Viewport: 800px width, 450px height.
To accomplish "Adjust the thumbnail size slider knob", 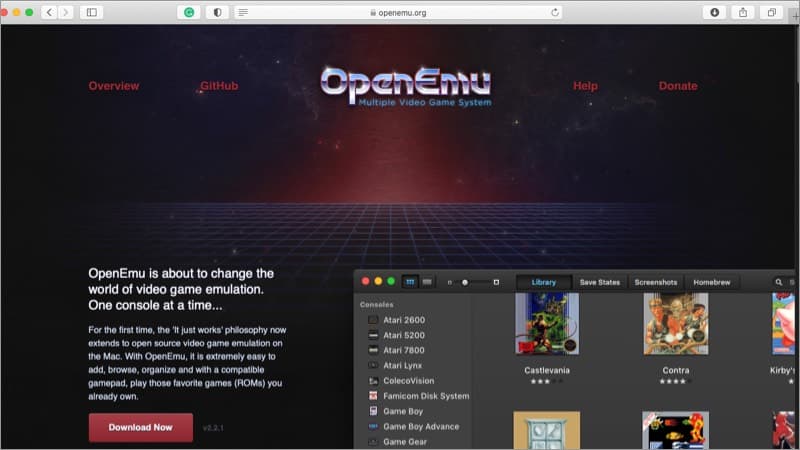I will 465,282.
